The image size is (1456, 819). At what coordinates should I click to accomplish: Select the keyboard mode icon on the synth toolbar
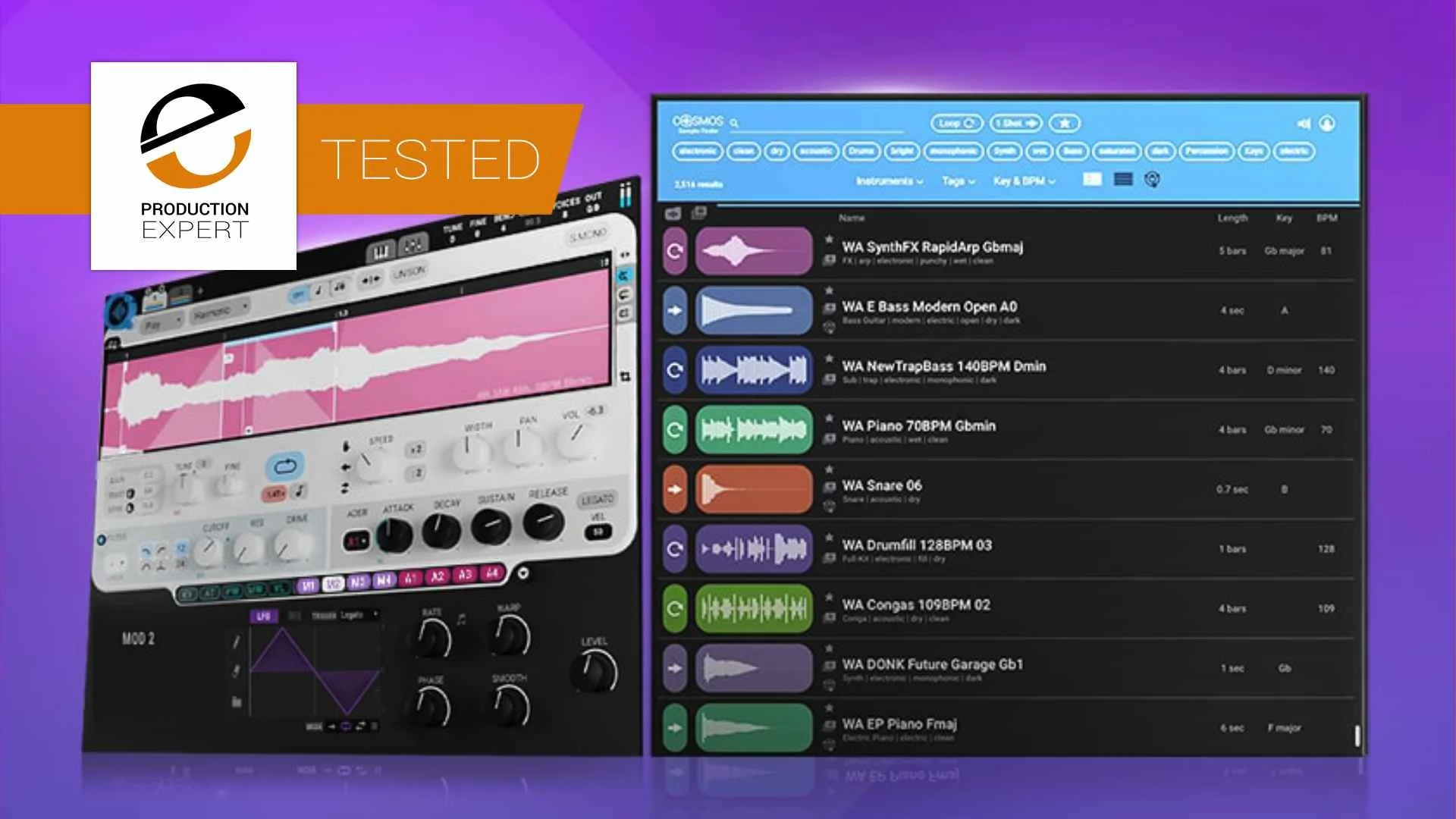381,249
